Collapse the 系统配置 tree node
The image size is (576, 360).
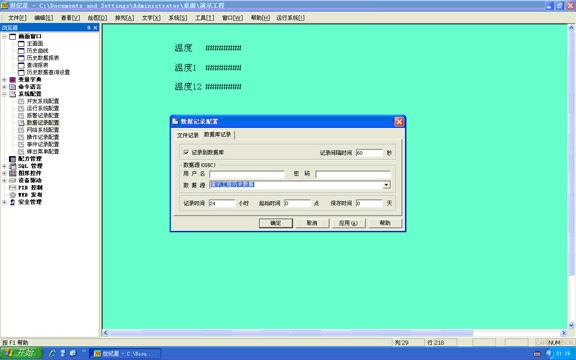click(4, 94)
